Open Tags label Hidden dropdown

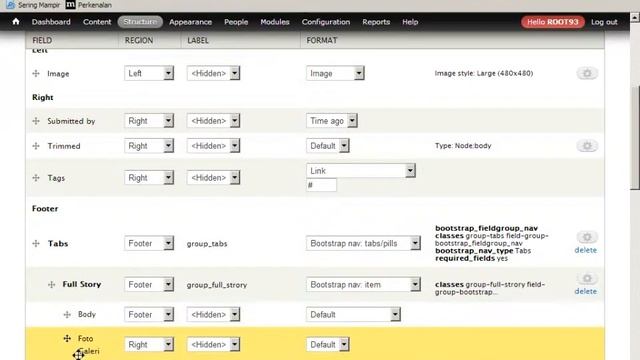213,178
